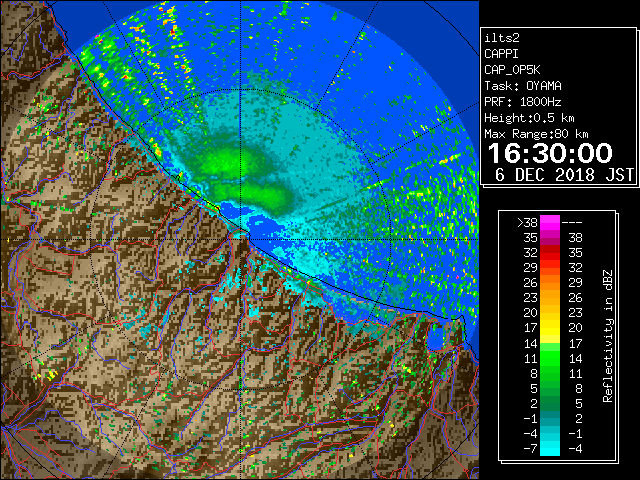The image size is (640, 480).
Task: Click the 'ilts2' label in info panel
Action: click(x=502, y=38)
